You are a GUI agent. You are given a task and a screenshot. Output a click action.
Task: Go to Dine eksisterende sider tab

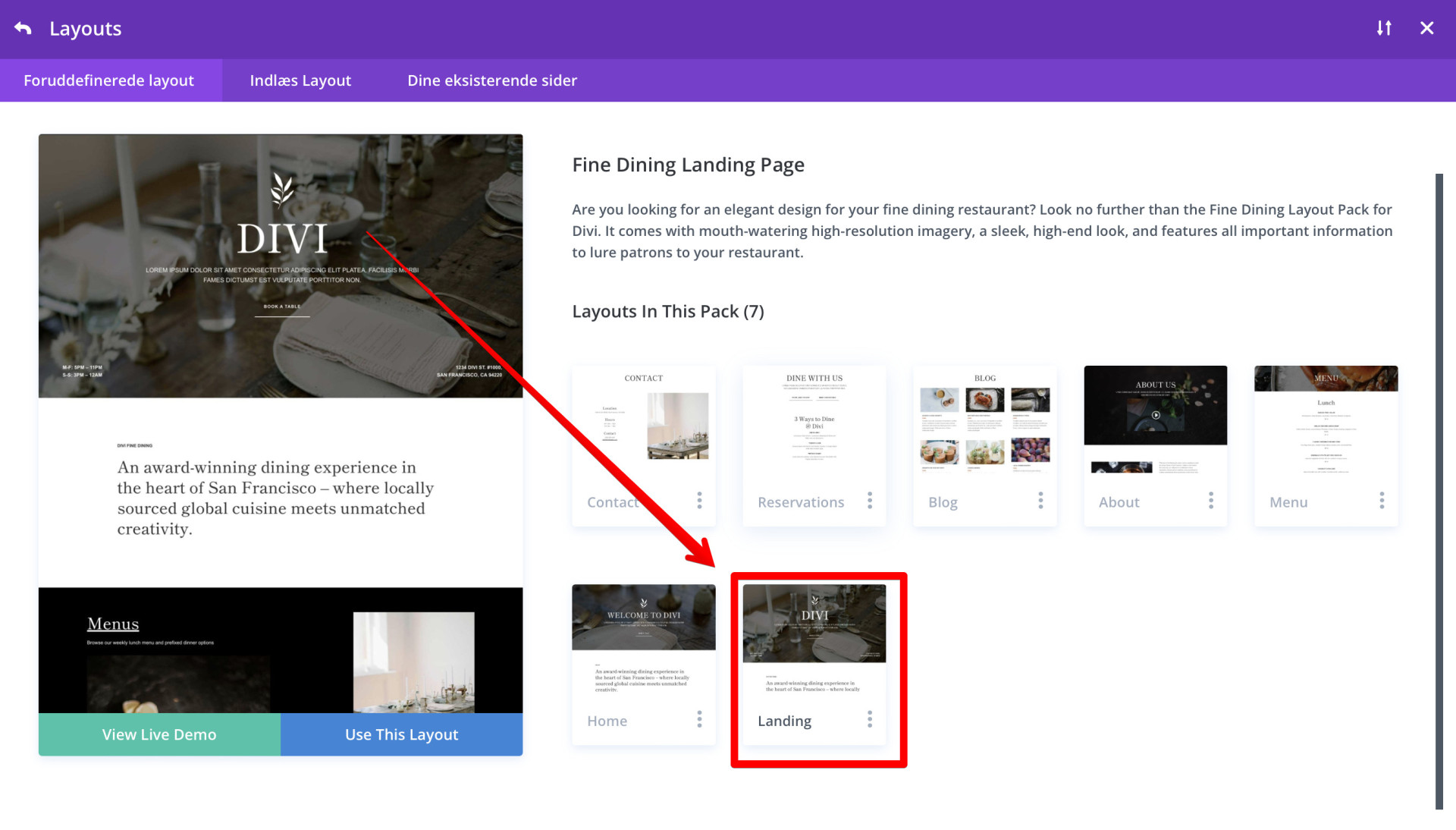click(x=492, y=80)
